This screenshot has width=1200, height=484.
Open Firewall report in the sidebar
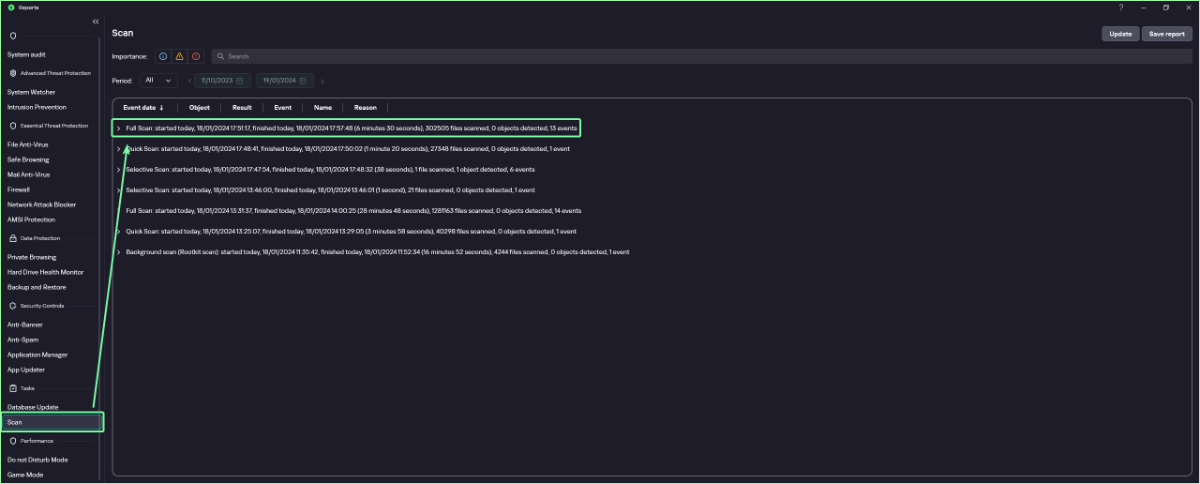pyautogui.click(x=19, y=189)
